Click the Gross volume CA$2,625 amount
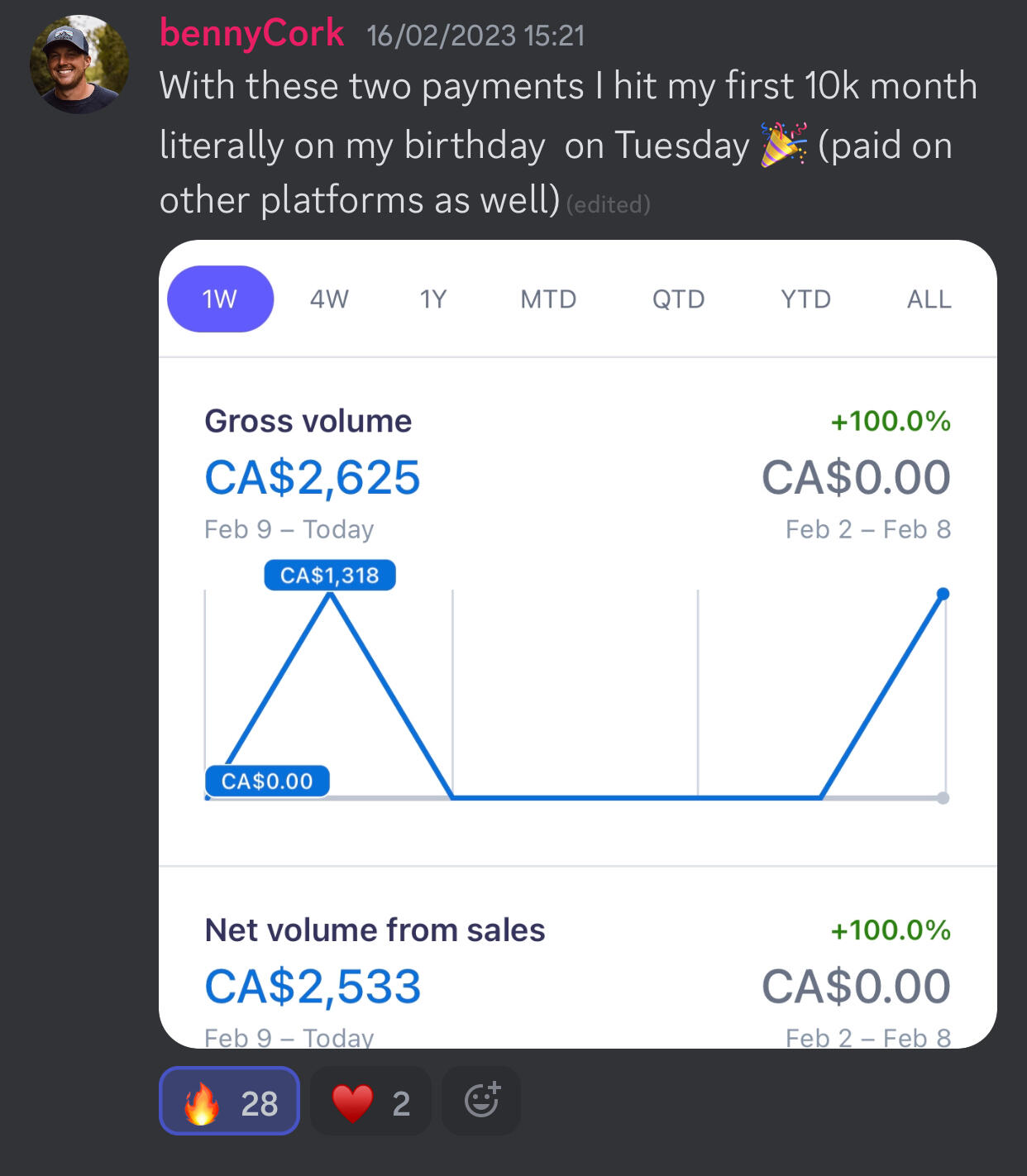The height and width of the screenshot is (1176, 1027). pos(313,477)
